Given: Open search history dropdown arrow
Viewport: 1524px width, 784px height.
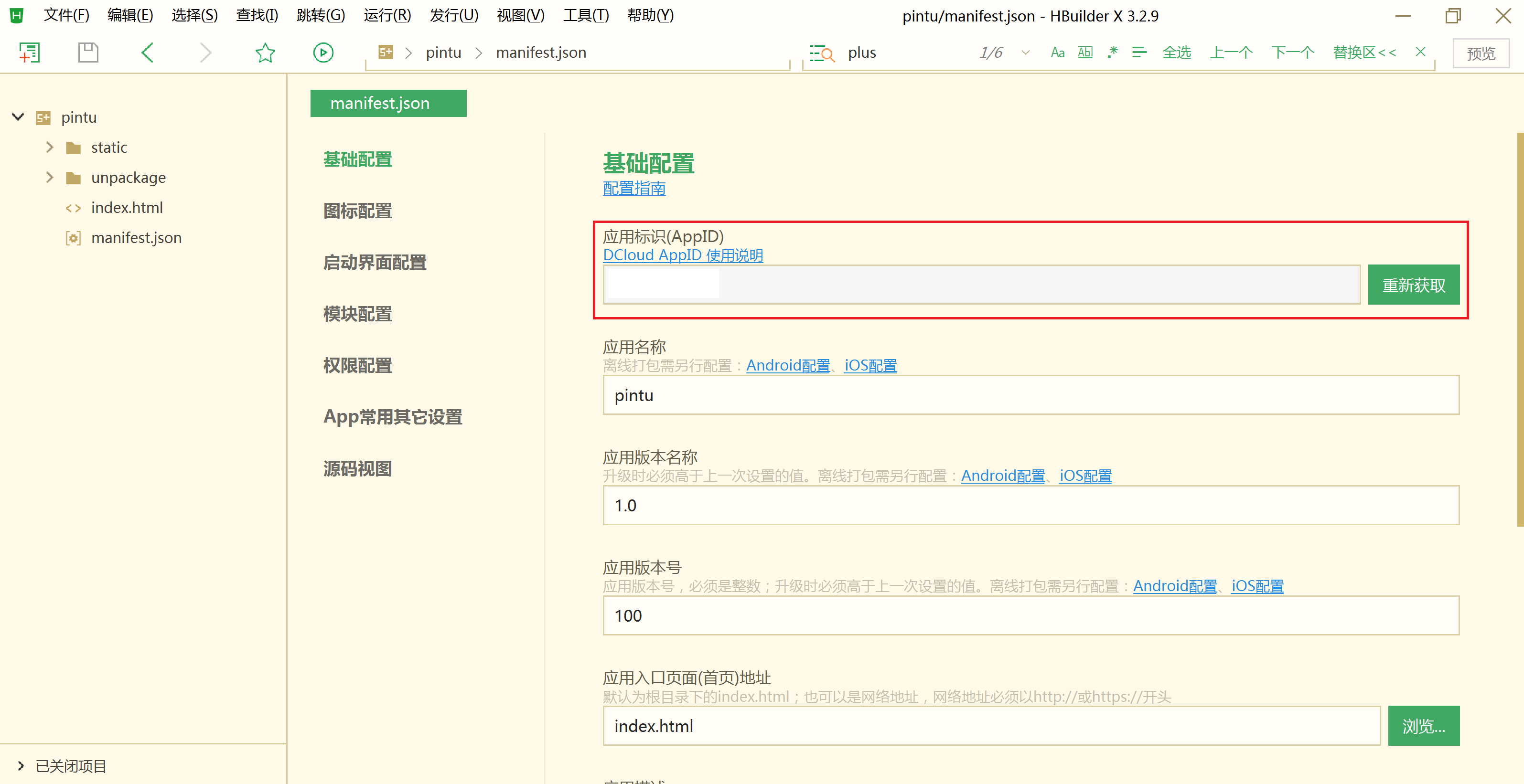Looking at the screenshot, I should (1025, 53).
